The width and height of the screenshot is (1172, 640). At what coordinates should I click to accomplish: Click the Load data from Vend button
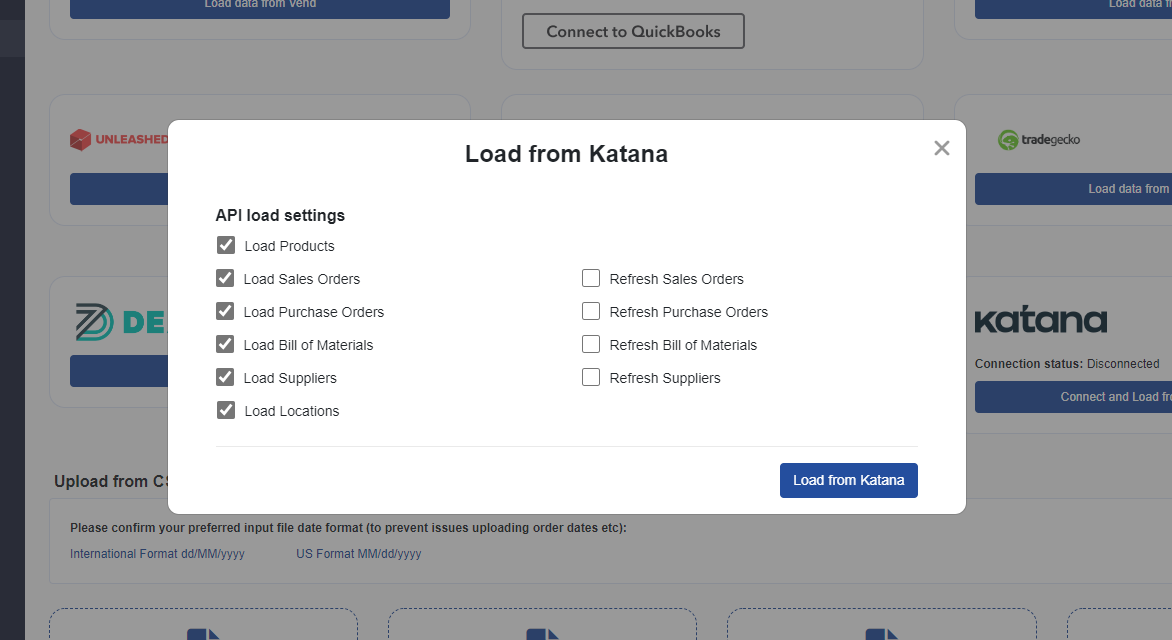pyautogui.click(x=260, y=7)
